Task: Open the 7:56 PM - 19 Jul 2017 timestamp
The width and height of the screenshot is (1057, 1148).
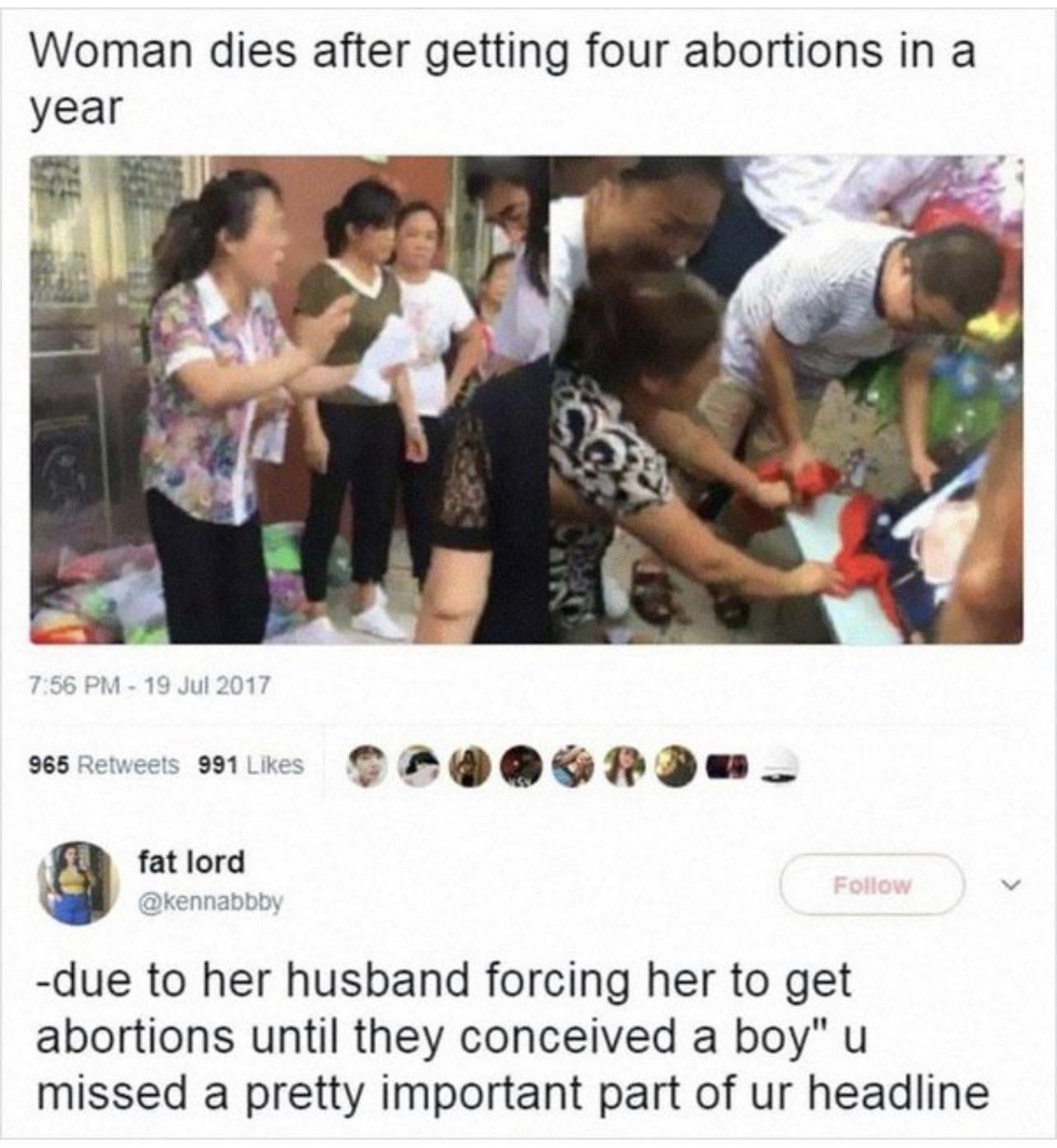Action: tap(149, 686)
